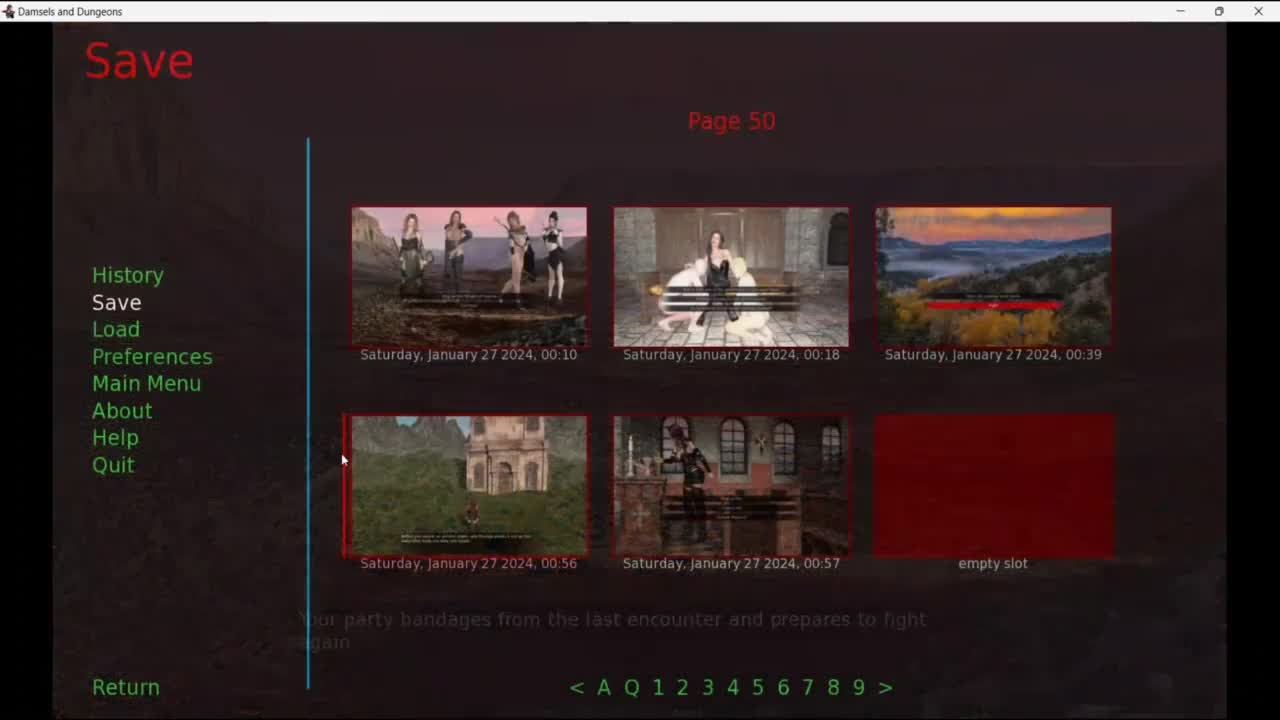Quit the game via sidebar
The height and width of the screenshot is (720, 1280).
click(x=113, y=465)
